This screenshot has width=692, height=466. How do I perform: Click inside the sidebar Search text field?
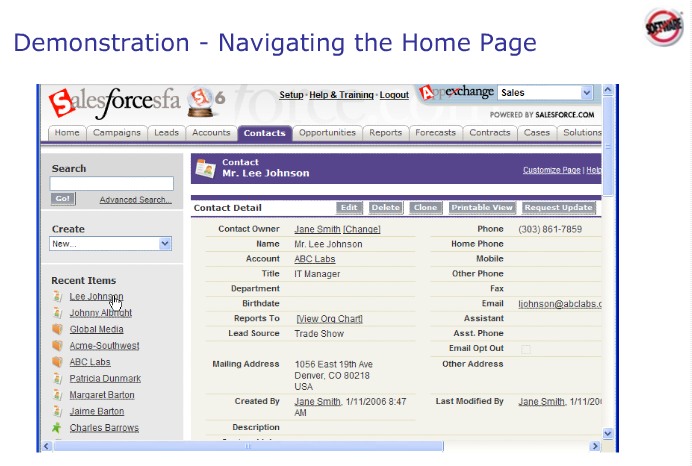(x=111, y=184)
